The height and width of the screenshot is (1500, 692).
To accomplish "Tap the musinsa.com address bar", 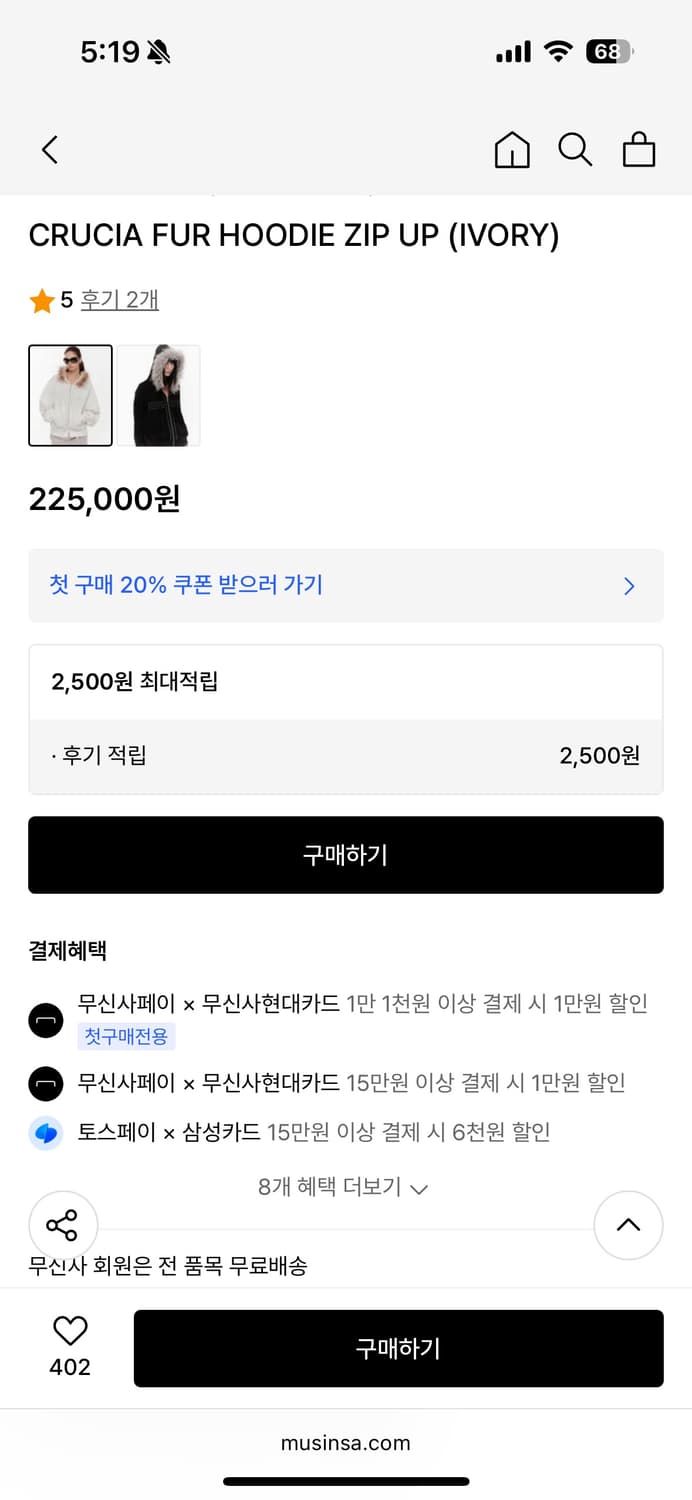I will (x=345, y=1442).
